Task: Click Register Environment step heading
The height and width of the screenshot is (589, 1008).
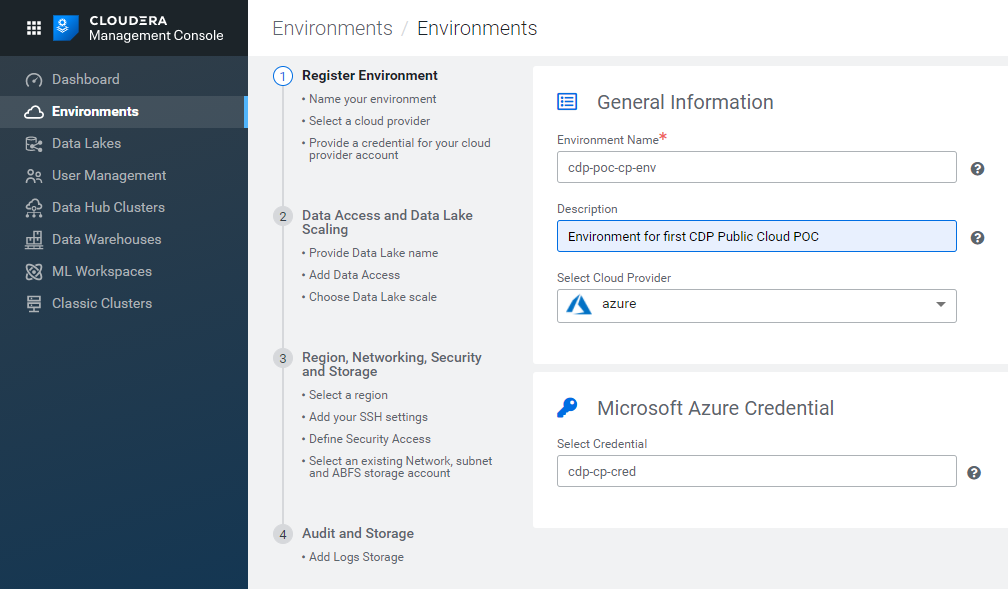Action: tap(370, 75)
